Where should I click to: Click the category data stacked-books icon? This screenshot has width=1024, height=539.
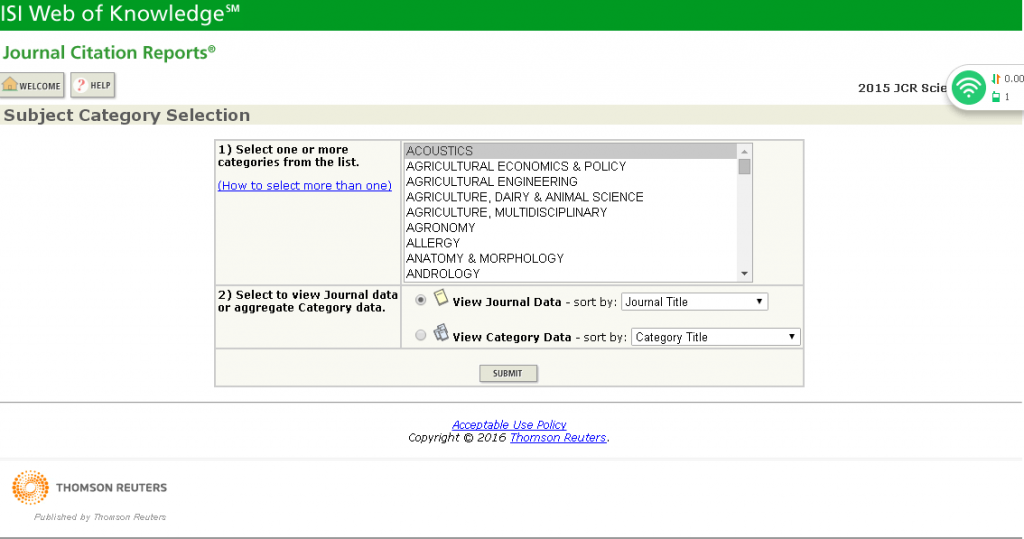441,333
